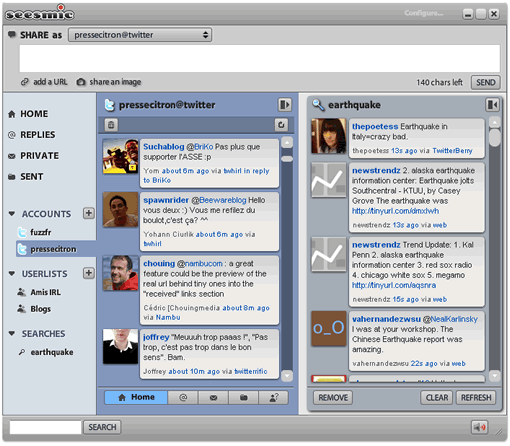The image size is (510, 446).
Task: Remove the earthquake search column
Action: pos(333,397)
